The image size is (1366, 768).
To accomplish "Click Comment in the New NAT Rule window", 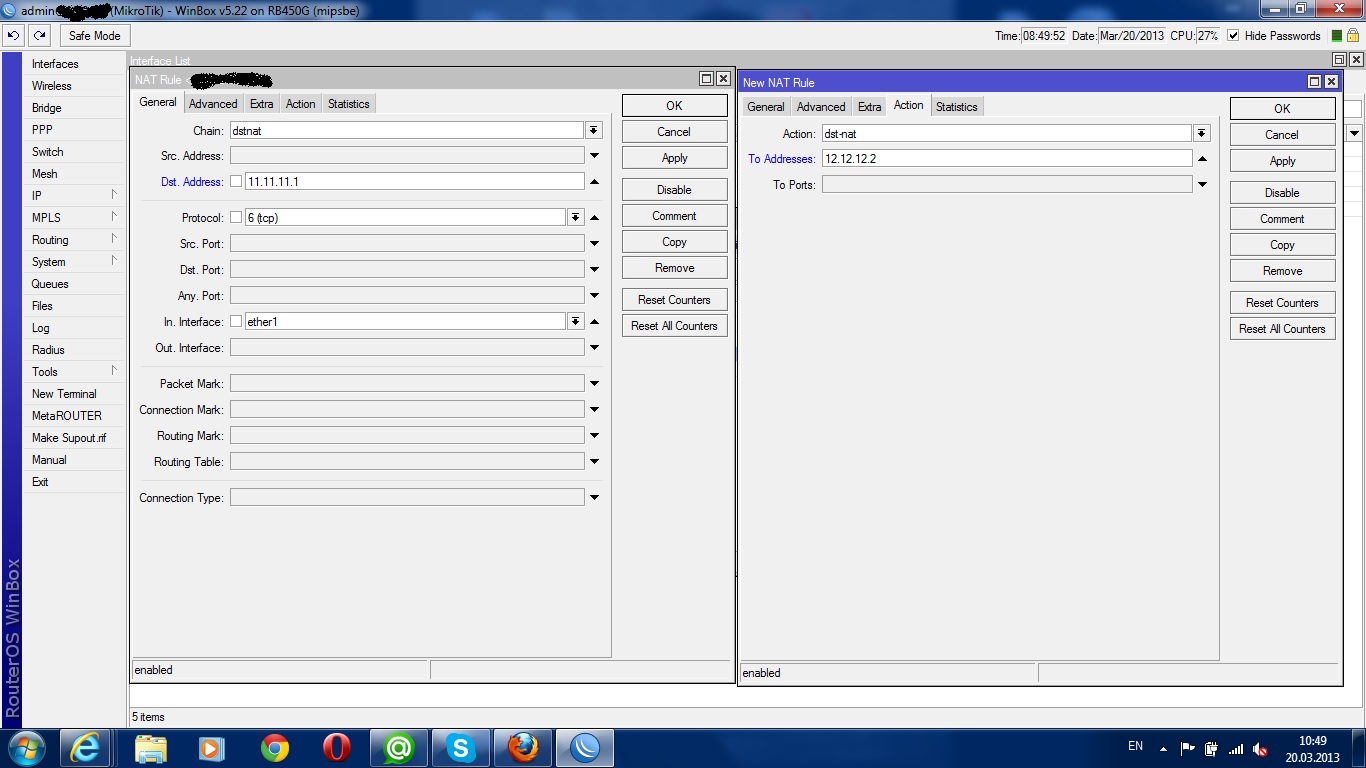I will point(1282,219).
